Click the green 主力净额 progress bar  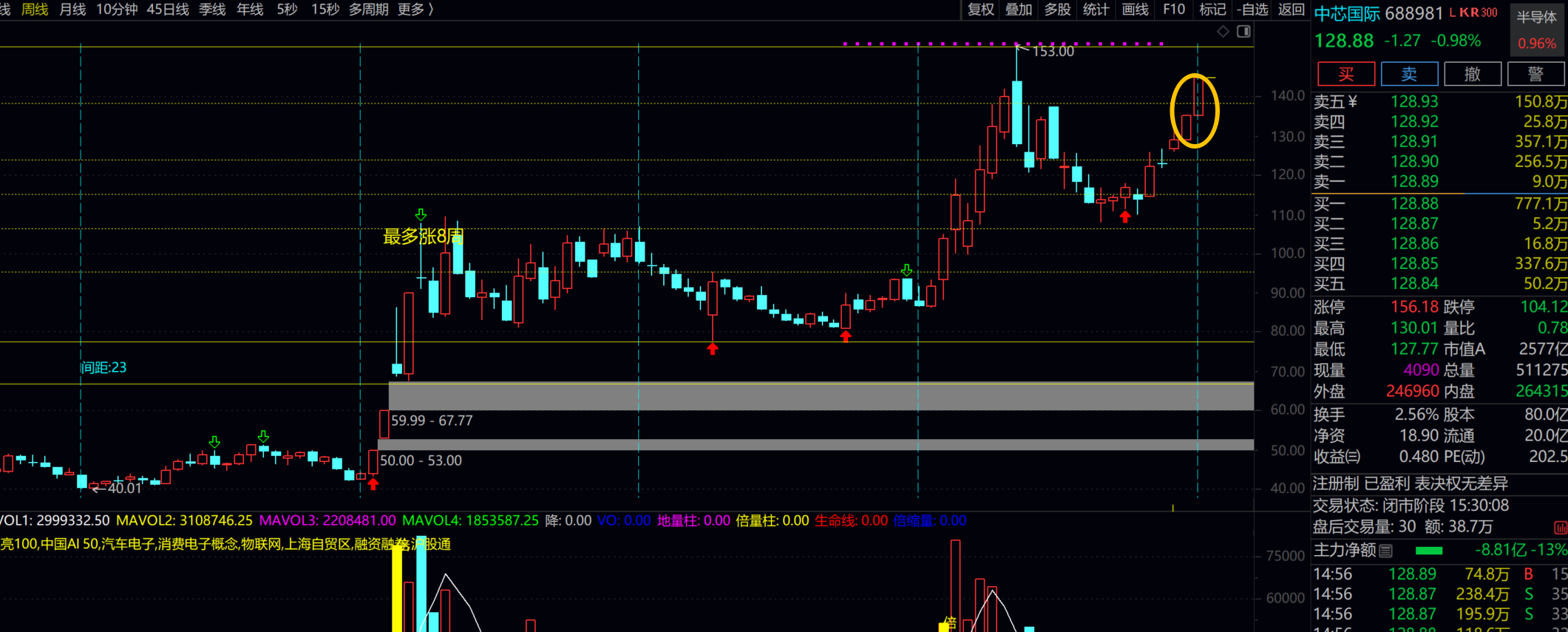point(1428,551)
